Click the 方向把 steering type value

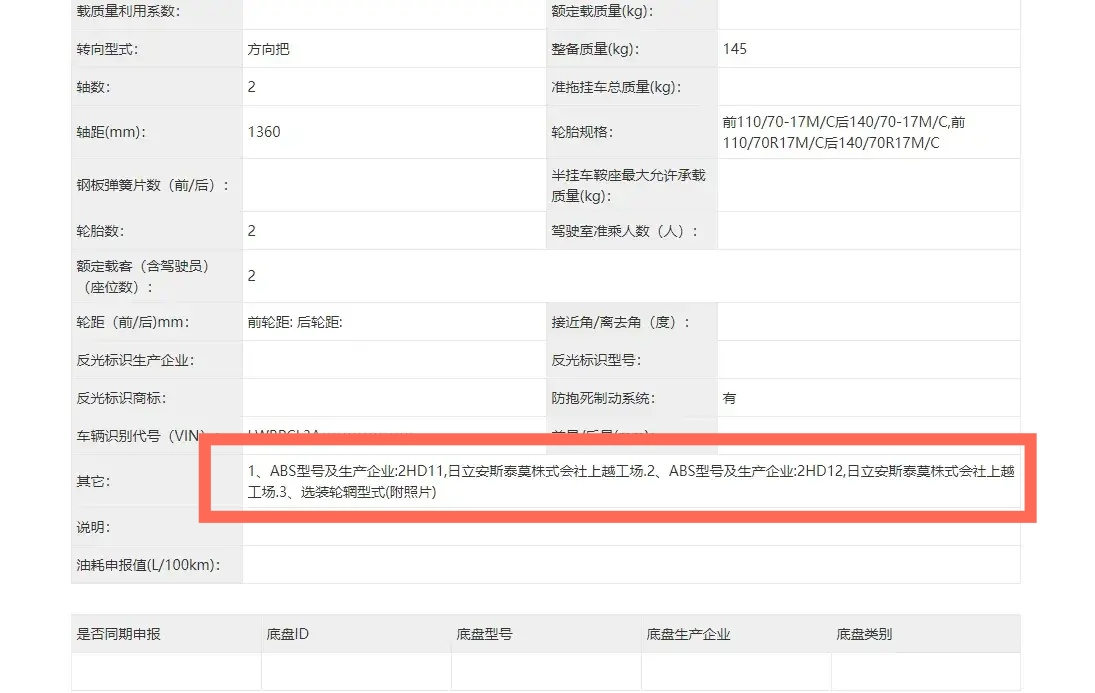pyautogui.click(x=269, y=49)
